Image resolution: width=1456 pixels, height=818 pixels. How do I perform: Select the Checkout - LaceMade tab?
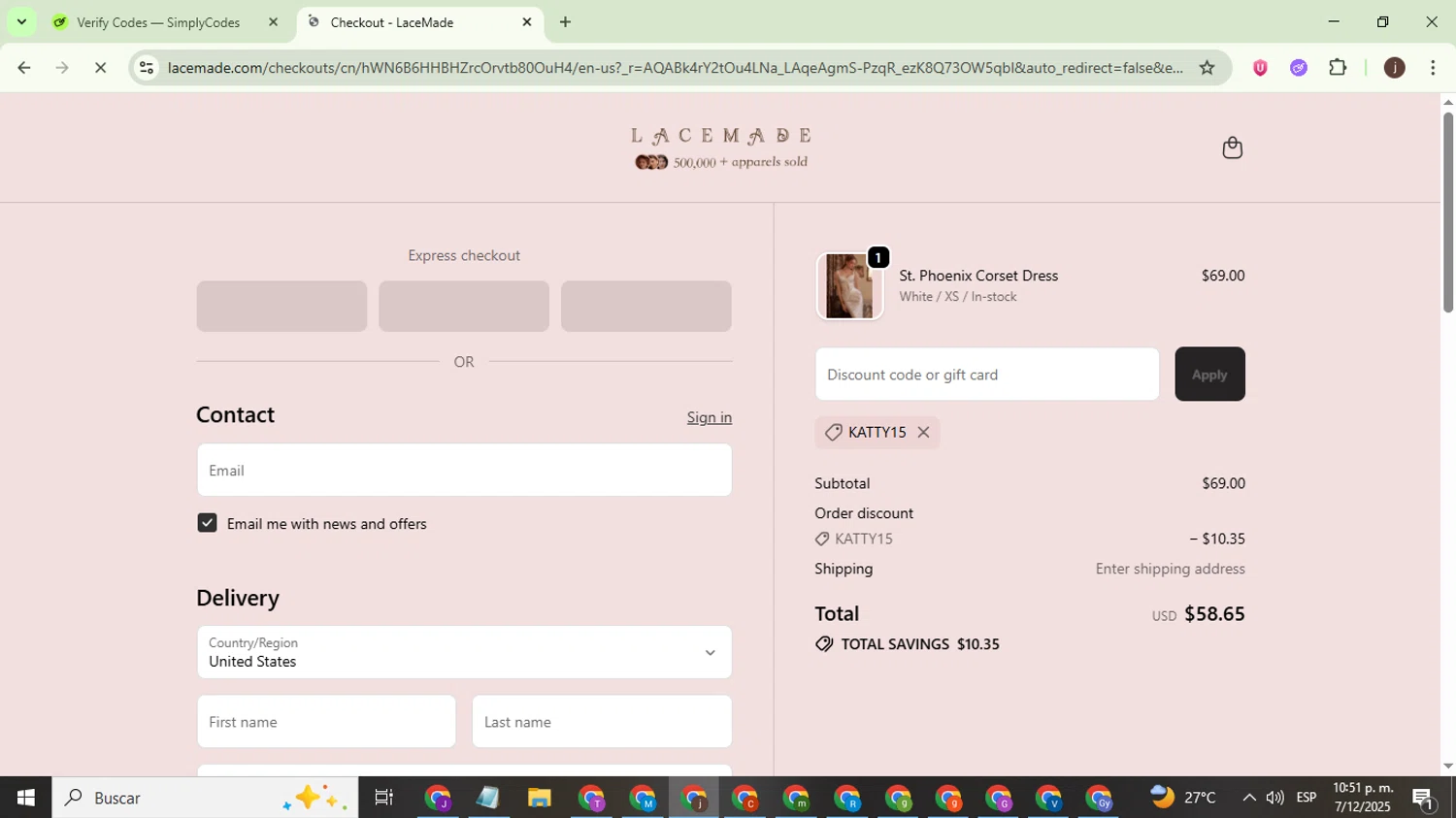pos(417,22)
